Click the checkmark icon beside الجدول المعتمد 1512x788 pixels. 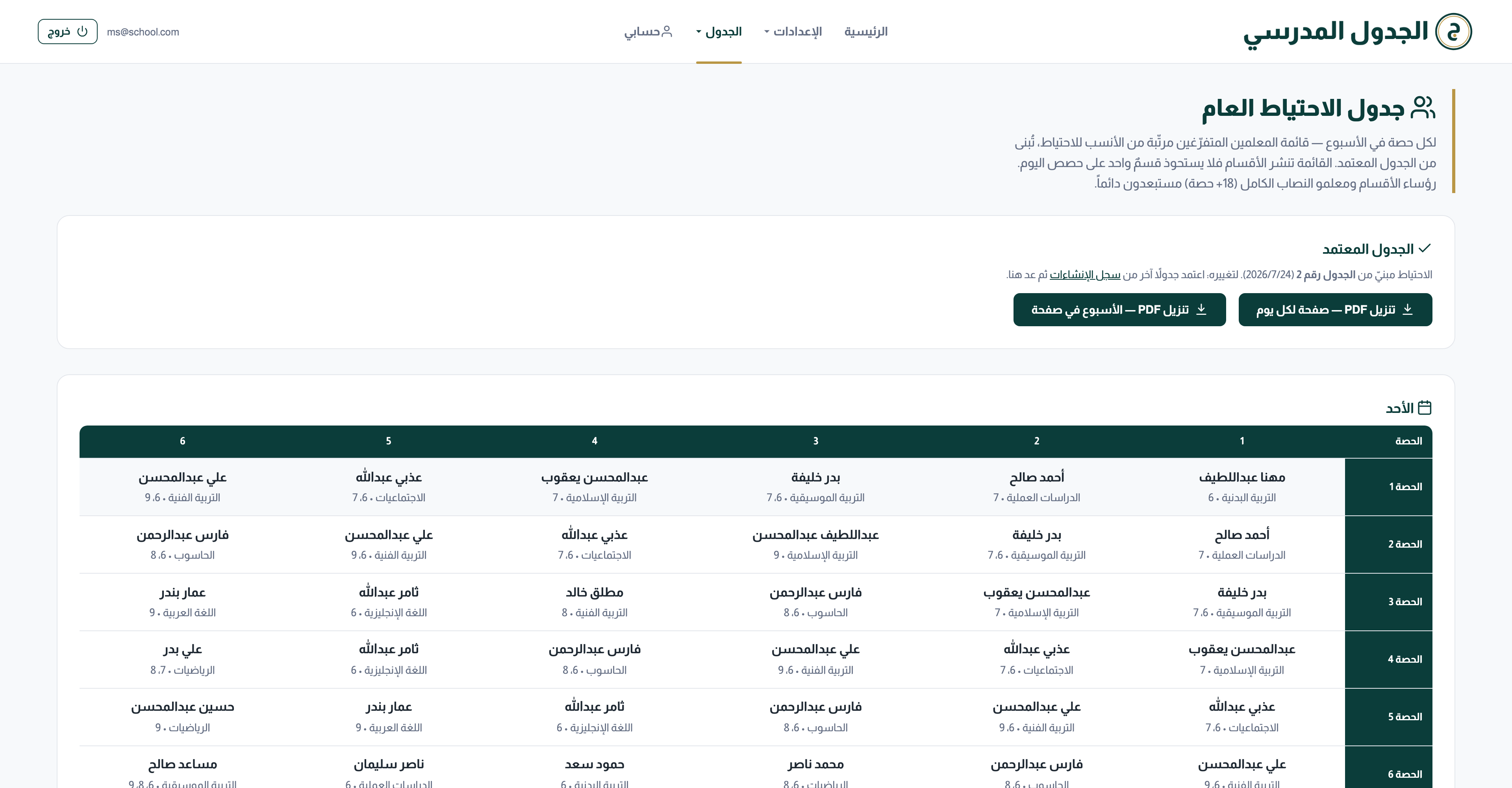[x=1425, y=248]
